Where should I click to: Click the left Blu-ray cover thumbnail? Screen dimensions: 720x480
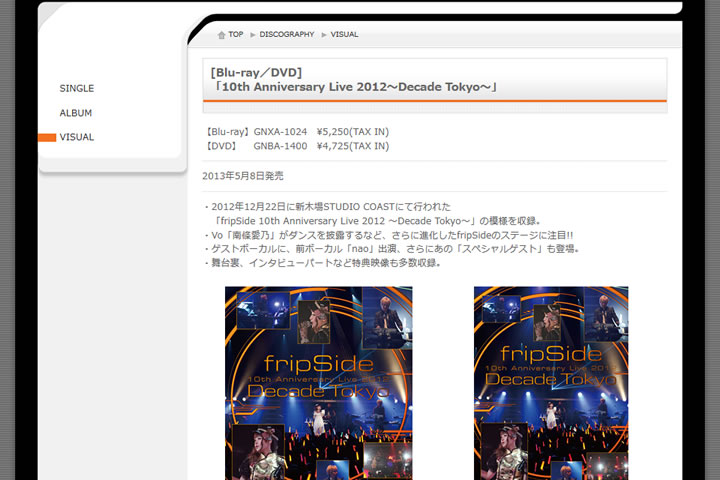[x=319, y=383]
